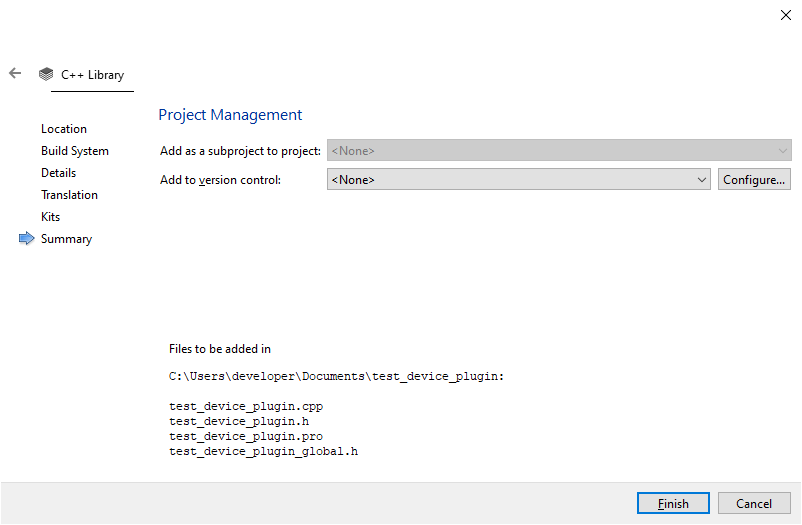Click the Configure... button

(x=754, y=180)
